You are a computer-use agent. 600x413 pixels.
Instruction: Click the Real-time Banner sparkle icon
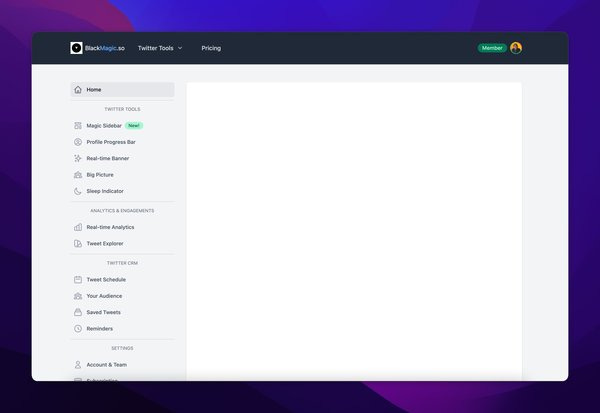pyautogui.click(x=78, y=158)
